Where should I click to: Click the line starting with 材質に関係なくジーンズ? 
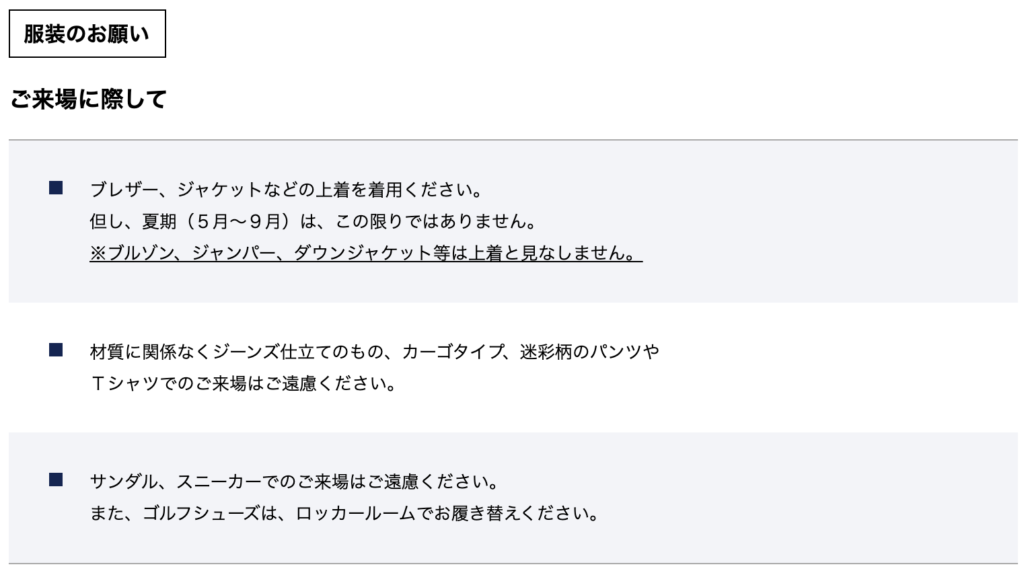tap(374, 351)
